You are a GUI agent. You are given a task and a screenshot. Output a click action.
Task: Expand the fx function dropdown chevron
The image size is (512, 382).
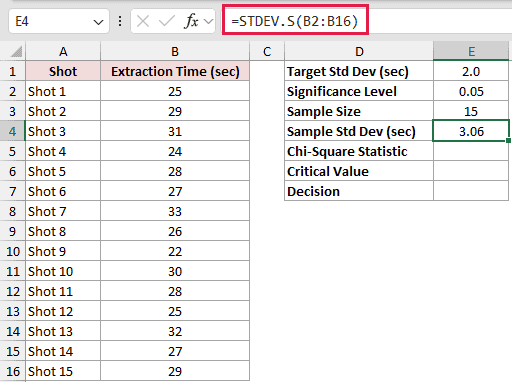click(x=208, y=22)
